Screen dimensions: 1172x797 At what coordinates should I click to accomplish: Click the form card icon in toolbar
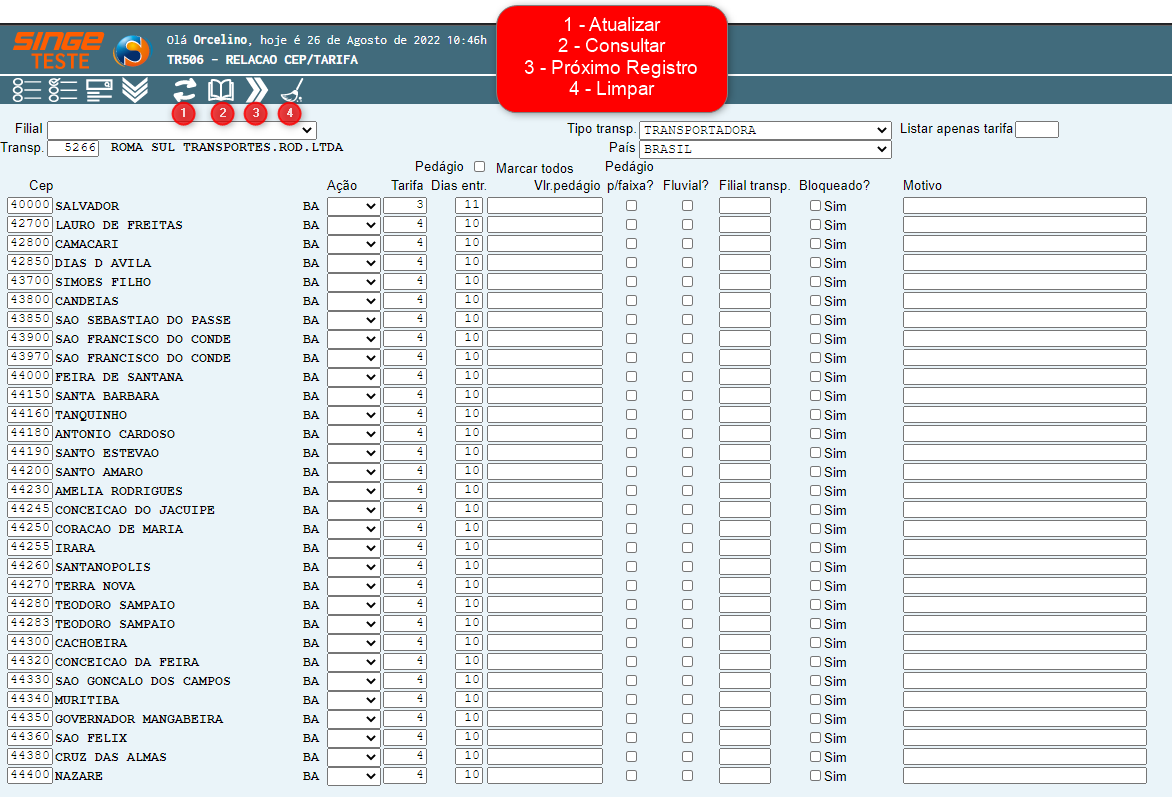point(99,90)
